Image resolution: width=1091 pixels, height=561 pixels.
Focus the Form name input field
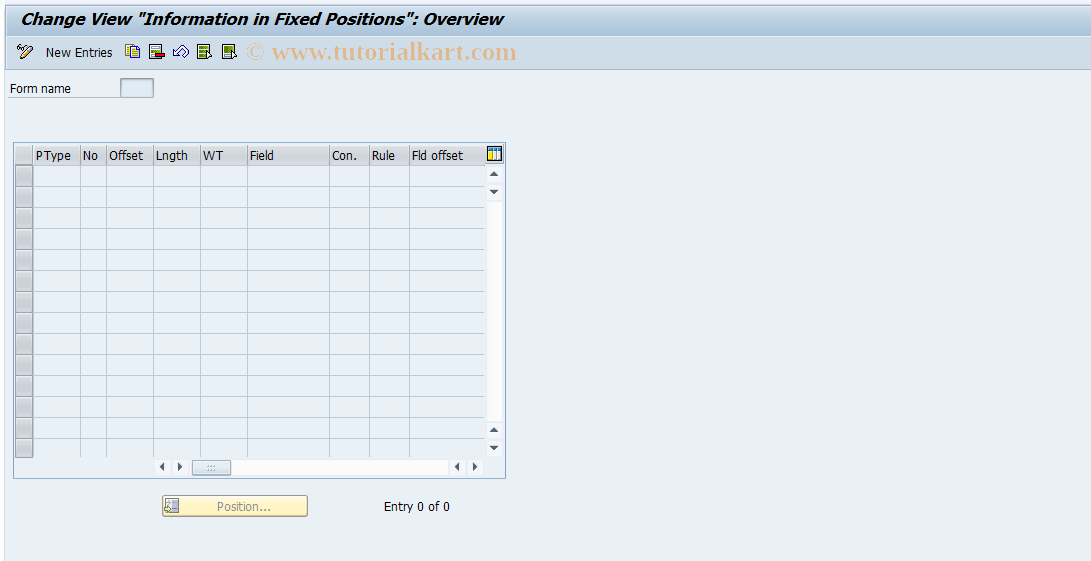[136, 88]
